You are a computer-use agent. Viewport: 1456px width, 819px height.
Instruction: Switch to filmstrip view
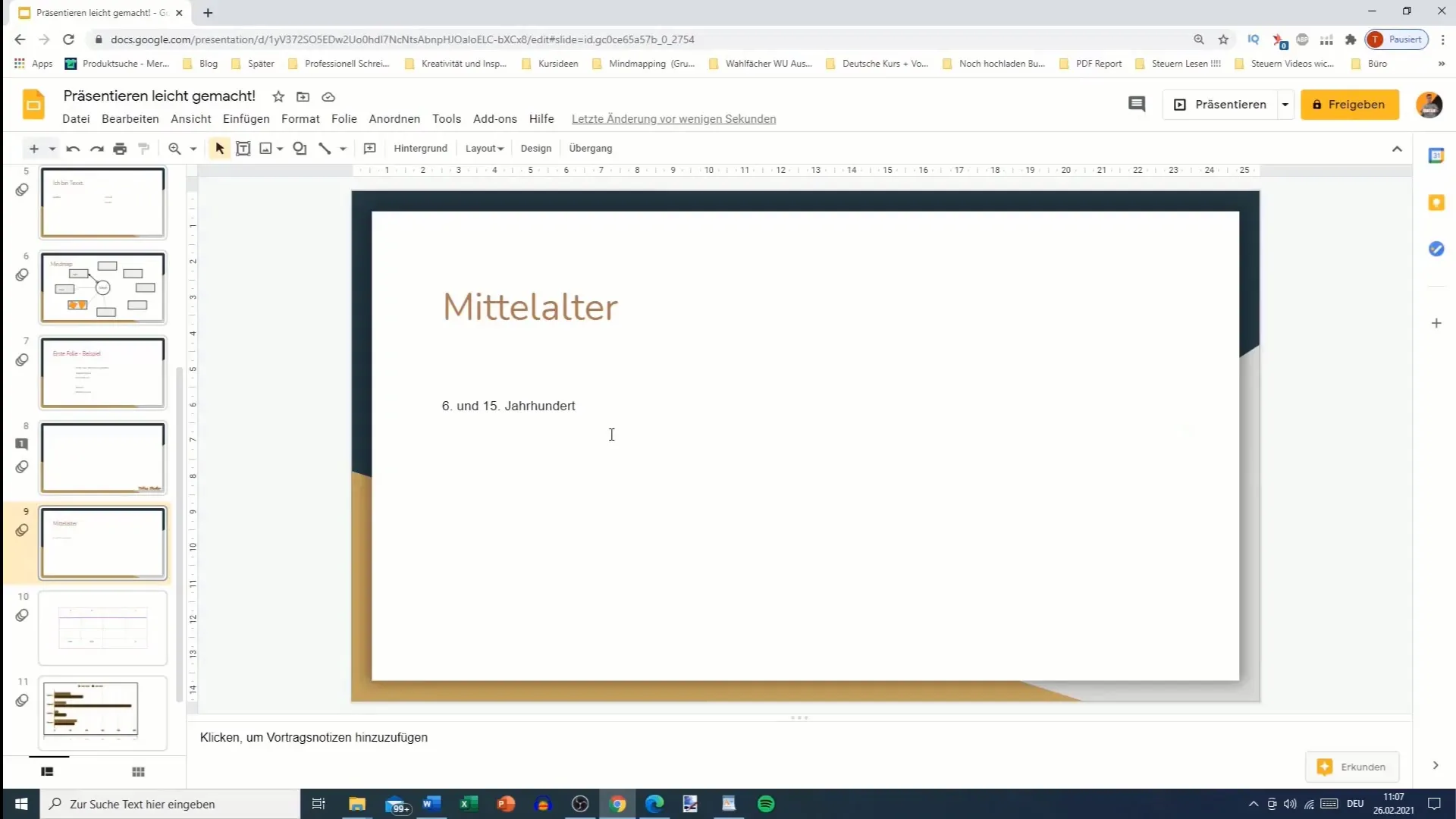(x=47, y=771)
